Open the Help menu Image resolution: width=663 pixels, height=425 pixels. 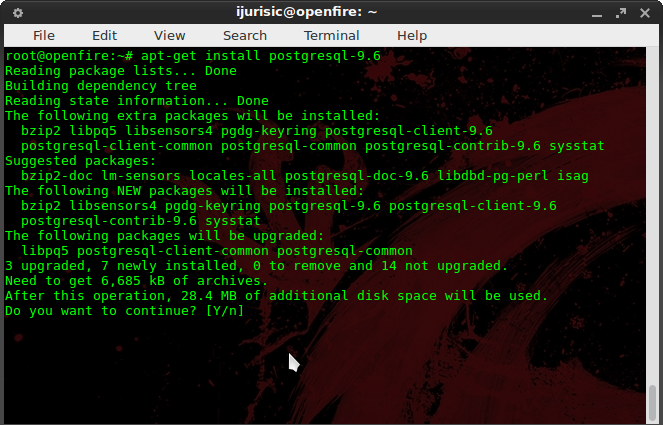coord(412,36)
